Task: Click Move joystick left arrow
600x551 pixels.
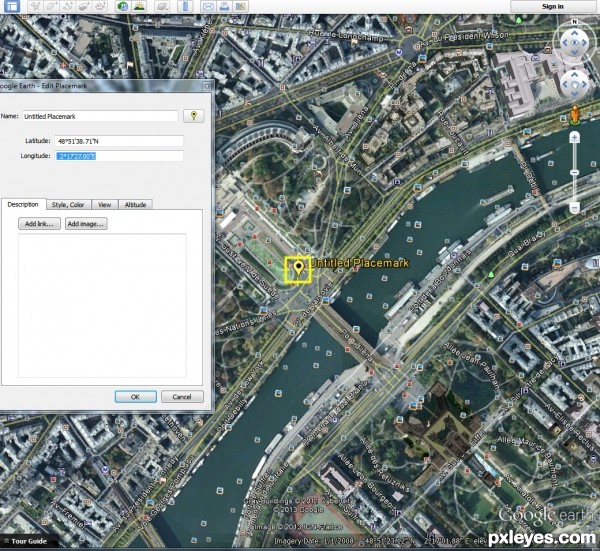Action: tap(565, 84)
